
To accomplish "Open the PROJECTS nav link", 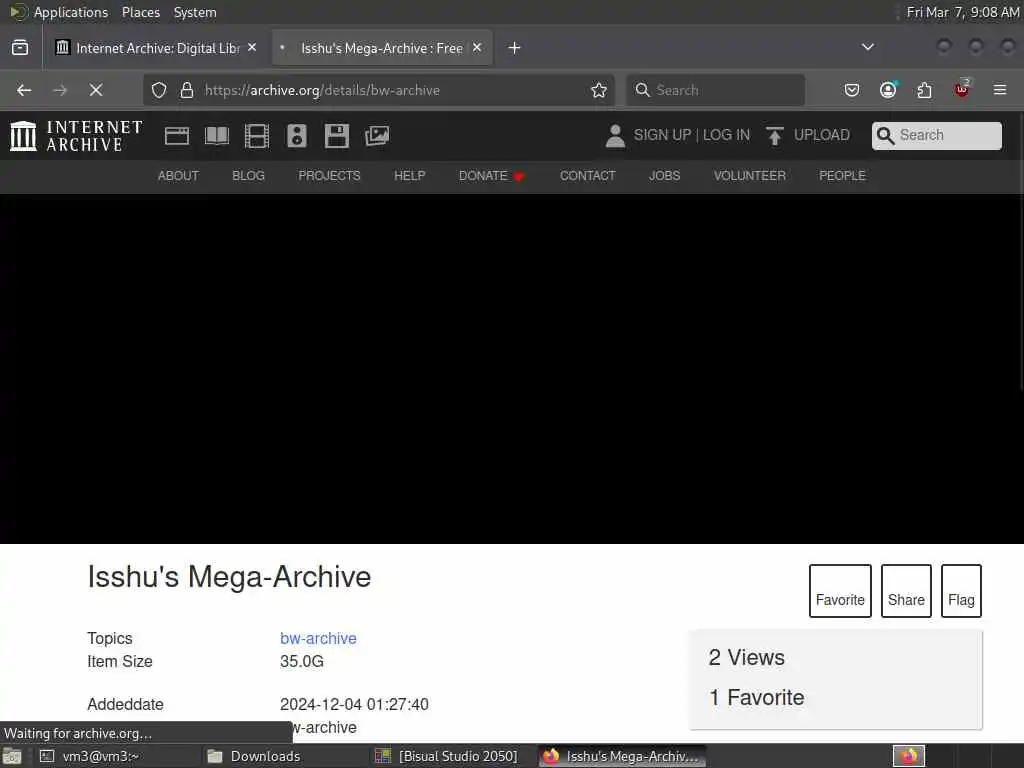I will tap(329, 176).
